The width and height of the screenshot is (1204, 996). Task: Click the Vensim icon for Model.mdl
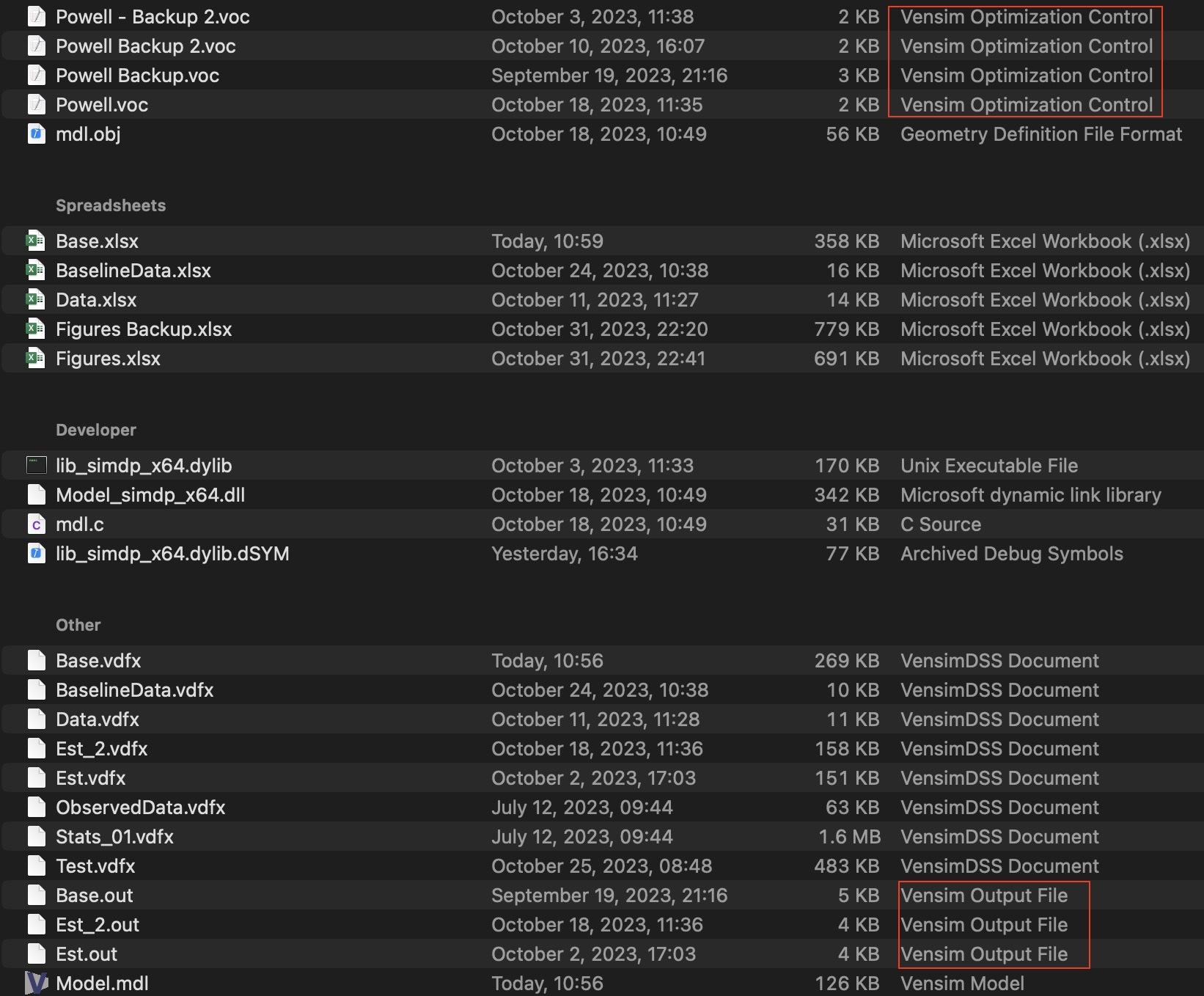(36, 984)
